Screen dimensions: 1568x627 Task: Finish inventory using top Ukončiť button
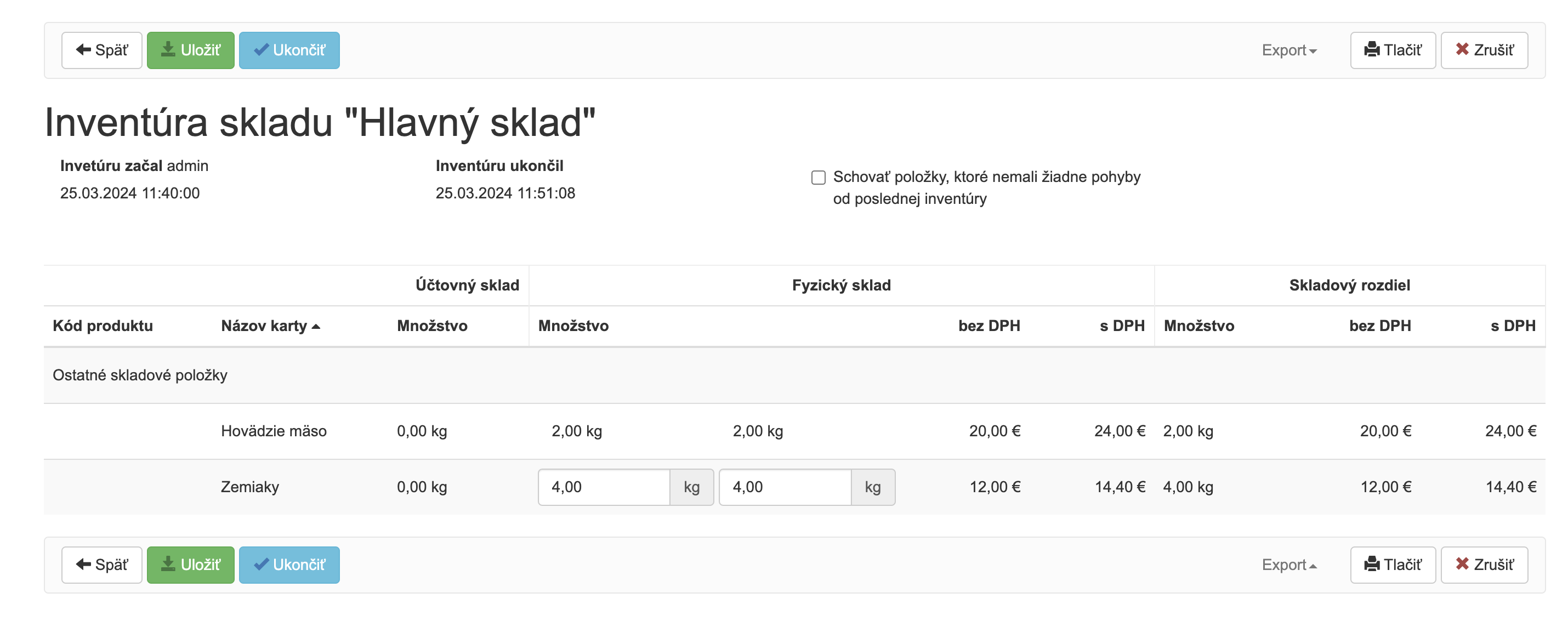289,50
